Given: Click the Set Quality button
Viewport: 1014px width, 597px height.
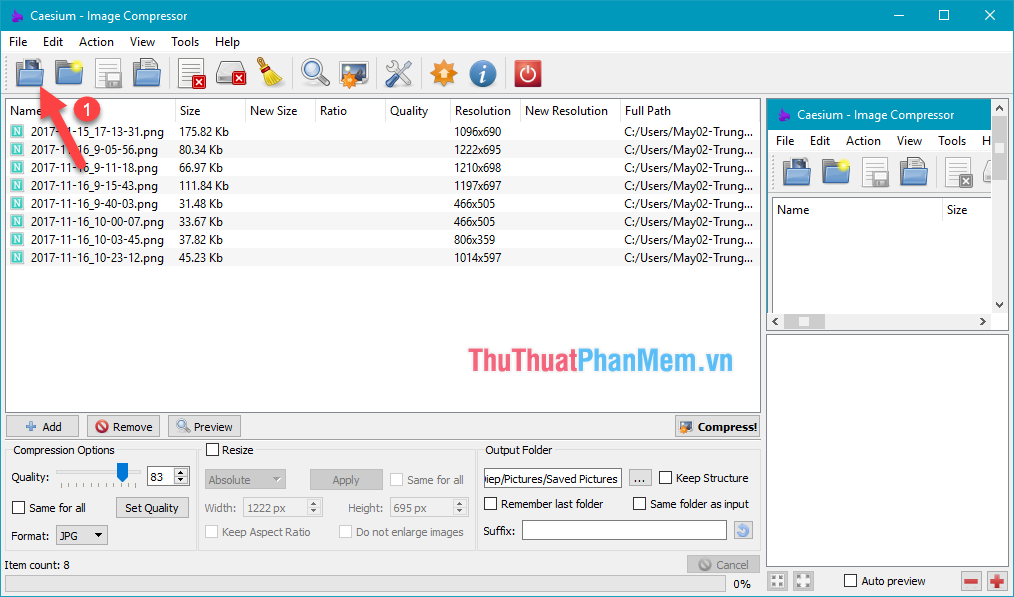Looking at the screenshot, I should pyautogui.click(x=152, y=507).
